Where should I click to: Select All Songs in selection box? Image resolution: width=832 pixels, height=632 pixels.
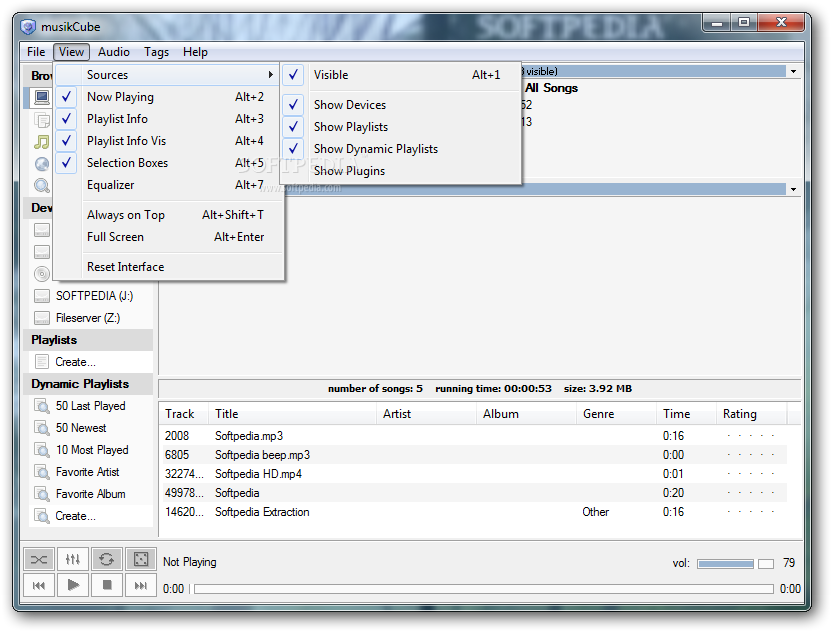point(551,88)
